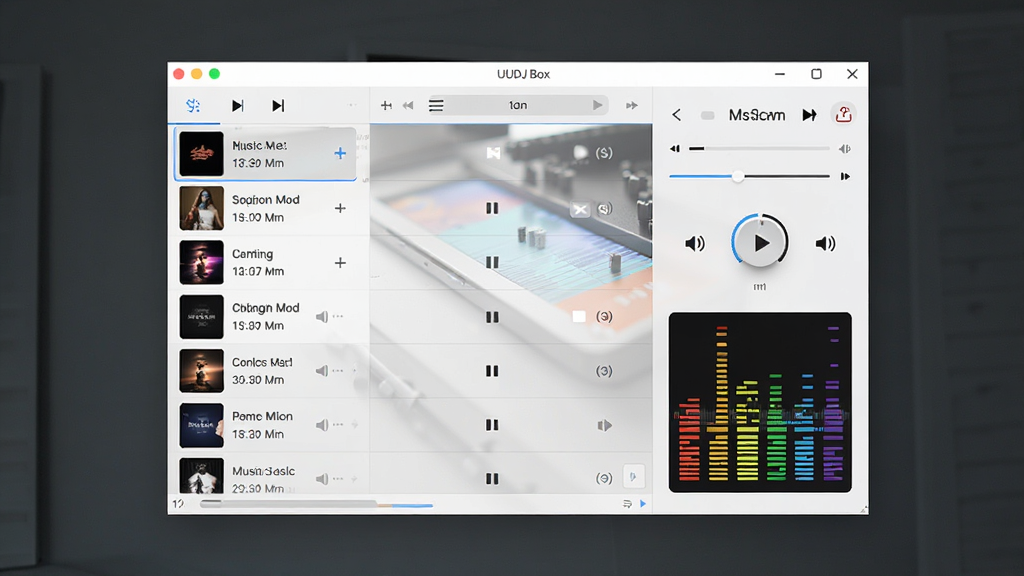Select the blue tab icon above the track list
Viewport: 1024px width, 576px height.
click(193, 105)
